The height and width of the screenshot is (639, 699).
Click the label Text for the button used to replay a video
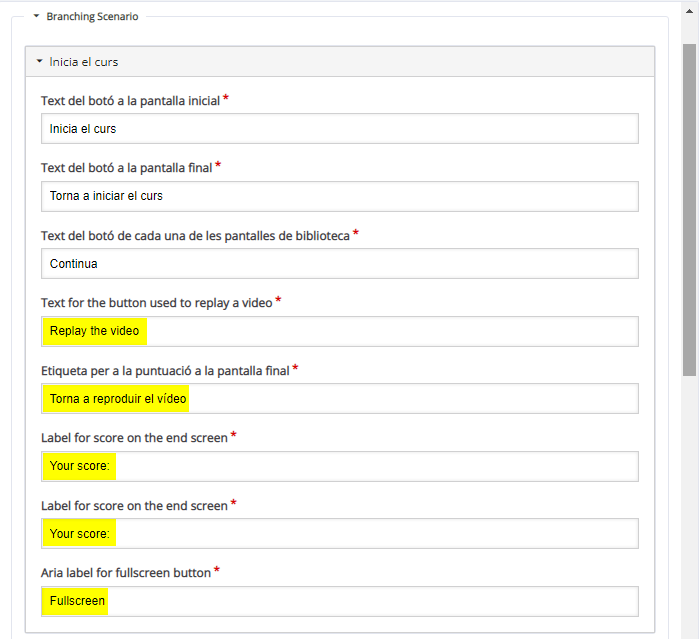click(x=156, y=303)
